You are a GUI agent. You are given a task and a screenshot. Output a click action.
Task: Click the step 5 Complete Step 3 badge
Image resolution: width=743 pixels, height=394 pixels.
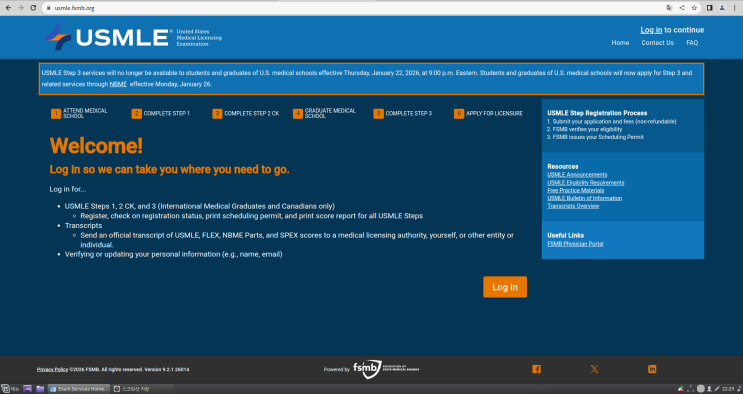(x=378, y=114)
